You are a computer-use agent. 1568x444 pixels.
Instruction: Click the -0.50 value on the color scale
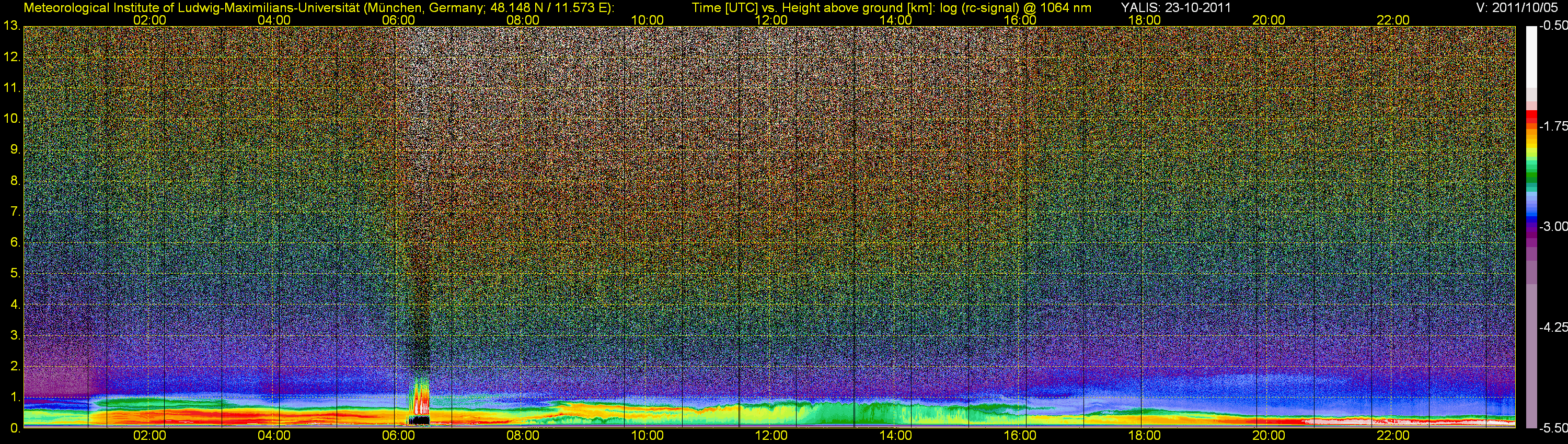click(1553, 26)
